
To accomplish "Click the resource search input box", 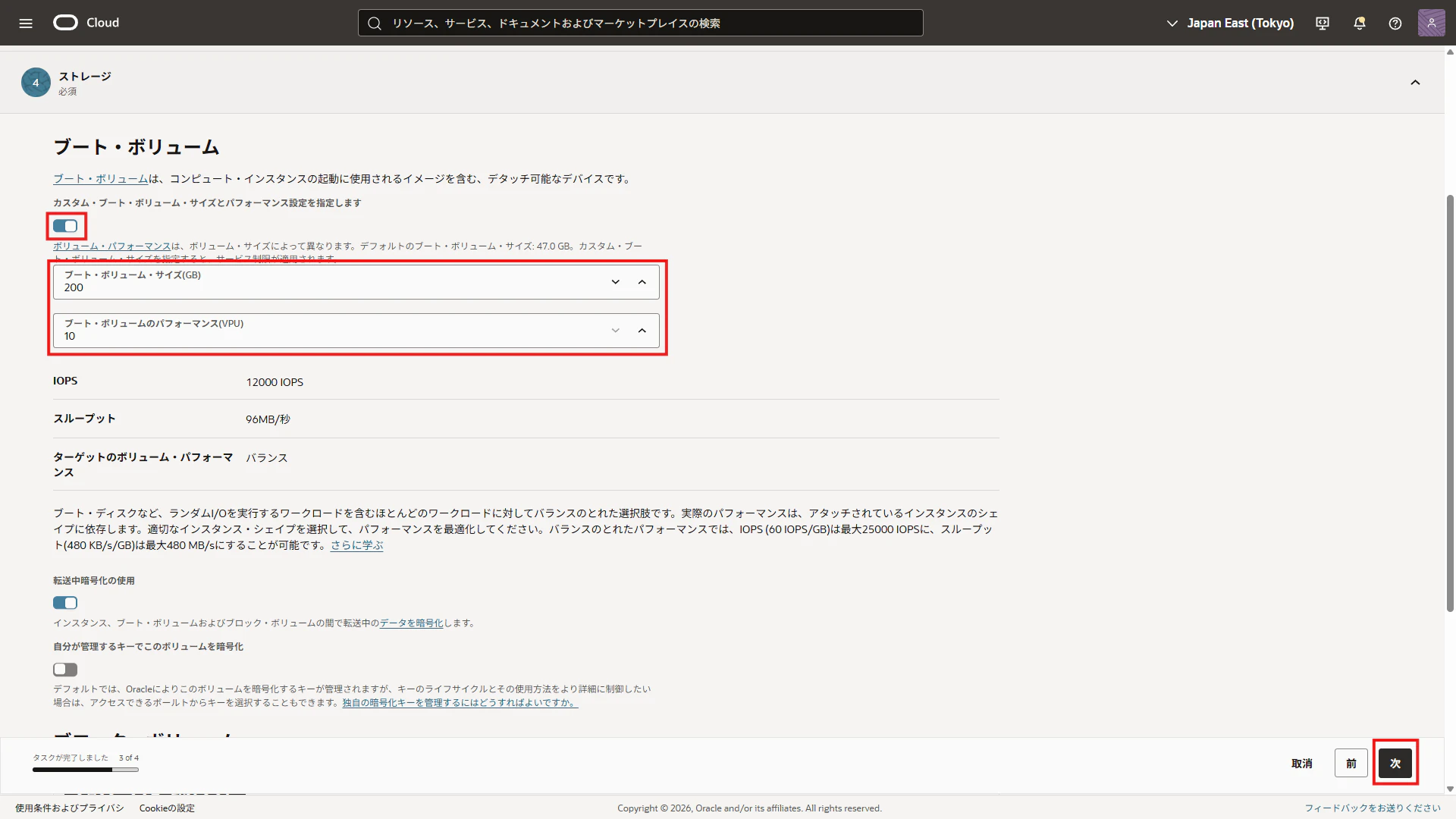I will coord(641,23).
